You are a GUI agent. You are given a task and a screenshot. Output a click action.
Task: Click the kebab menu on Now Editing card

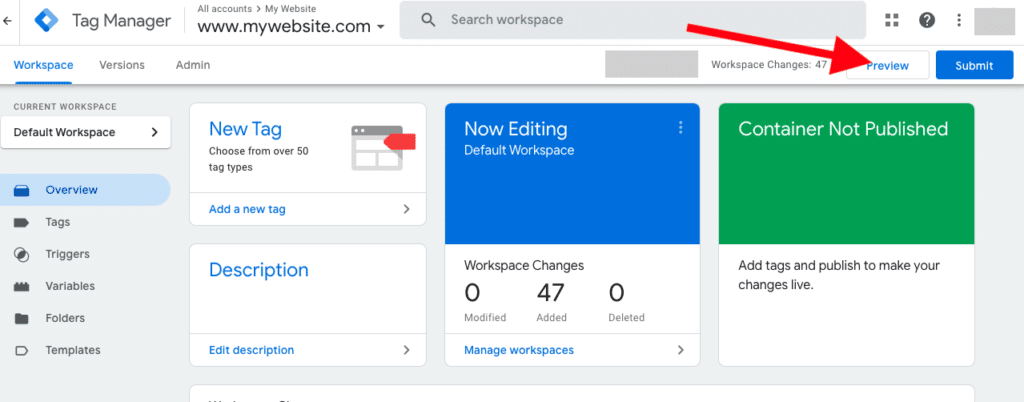click(x=681, y=128)
